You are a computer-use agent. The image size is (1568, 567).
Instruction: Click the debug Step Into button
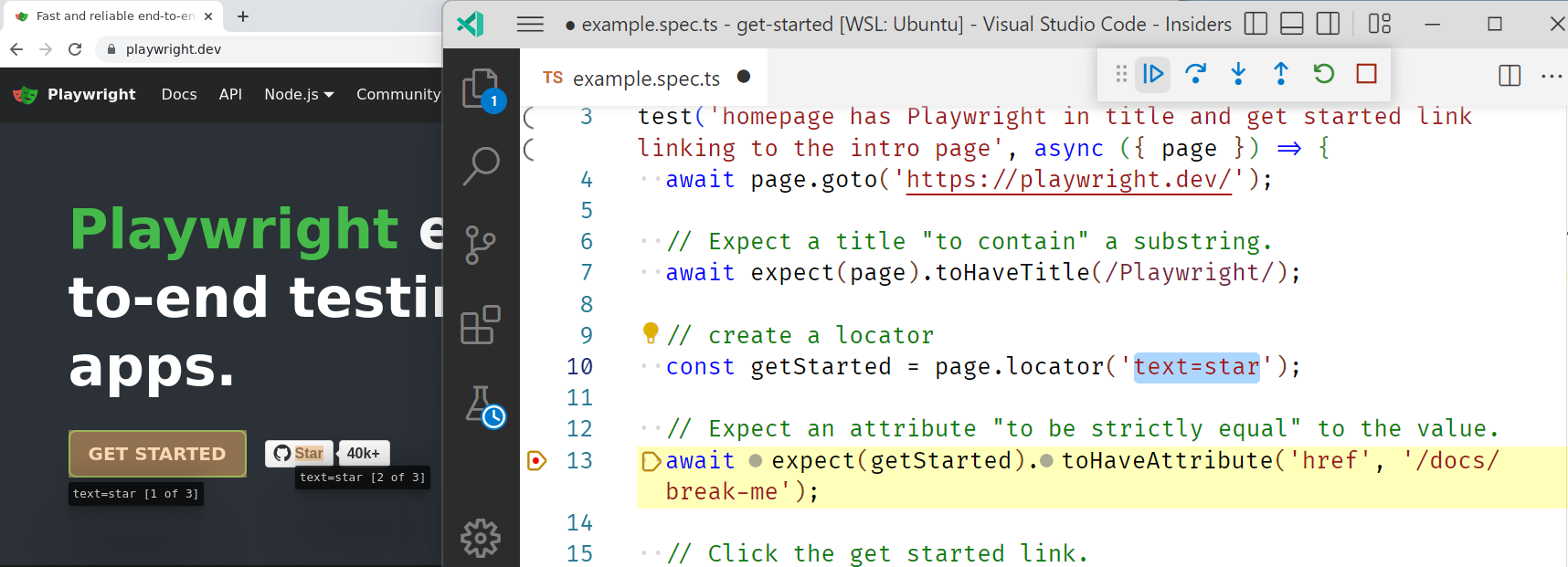pos(1238,74)
